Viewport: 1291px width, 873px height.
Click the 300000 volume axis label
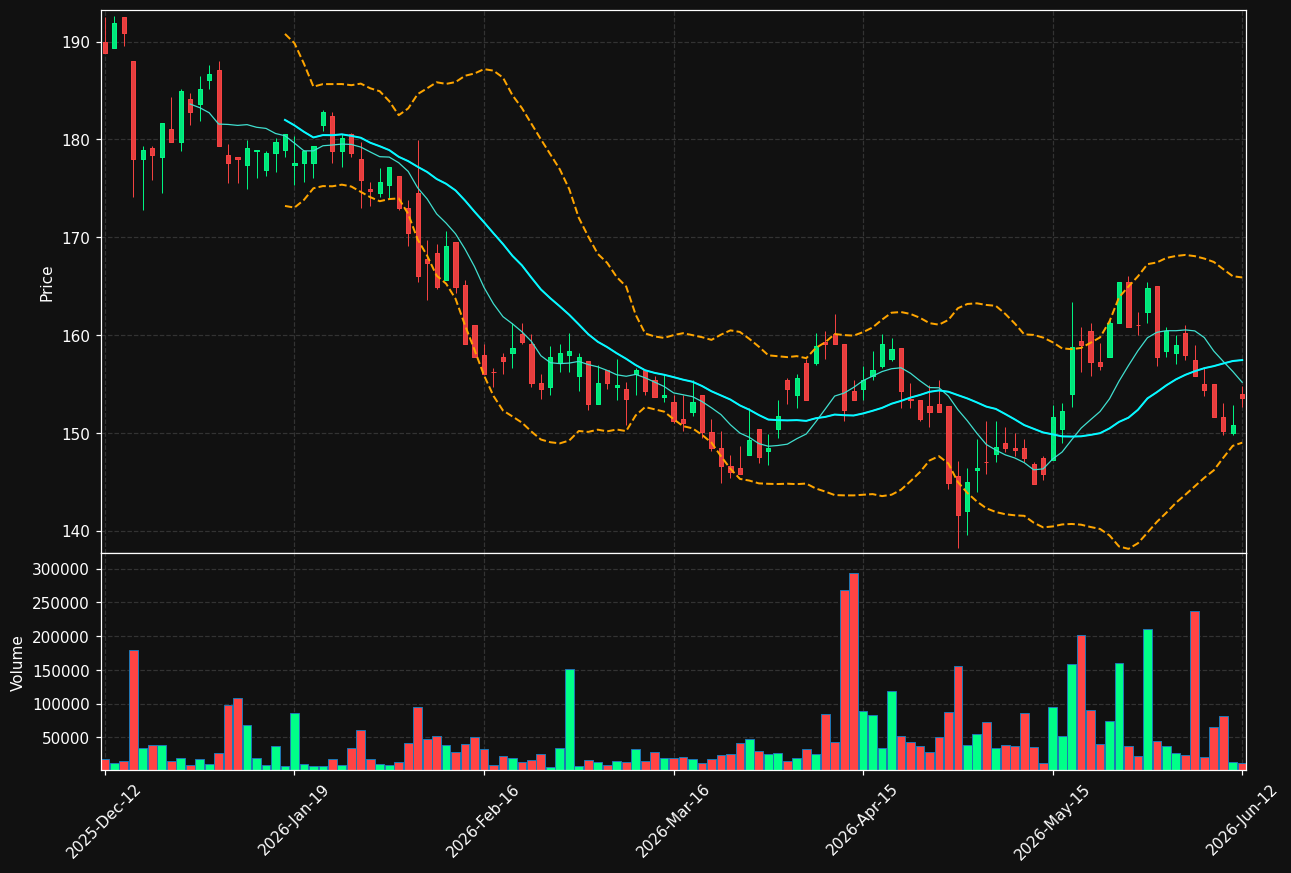pyautogui.click(x=62, y=570)
